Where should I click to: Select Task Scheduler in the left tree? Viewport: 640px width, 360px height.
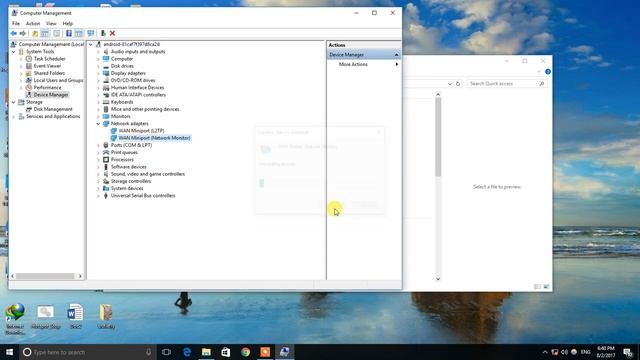pyautogui.click(x=49, y=59)
